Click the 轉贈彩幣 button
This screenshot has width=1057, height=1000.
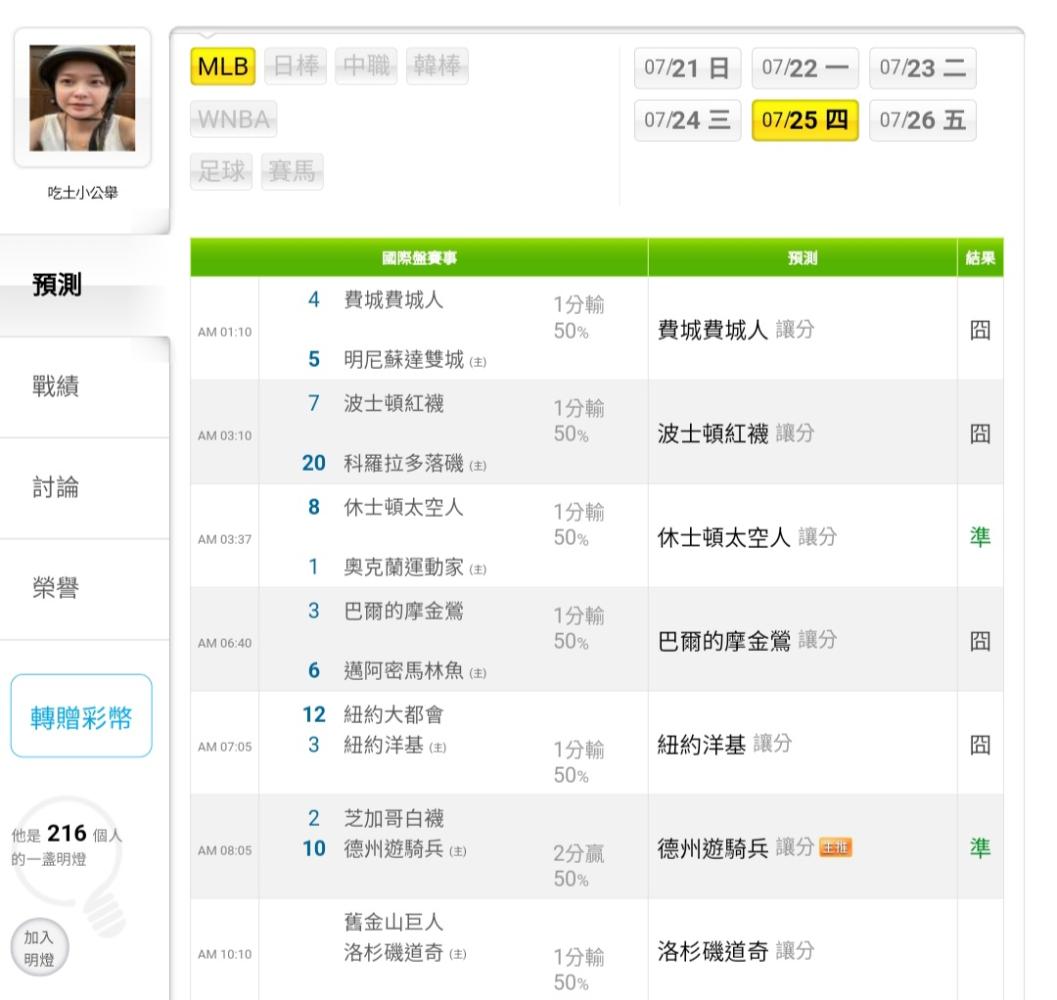82,716
